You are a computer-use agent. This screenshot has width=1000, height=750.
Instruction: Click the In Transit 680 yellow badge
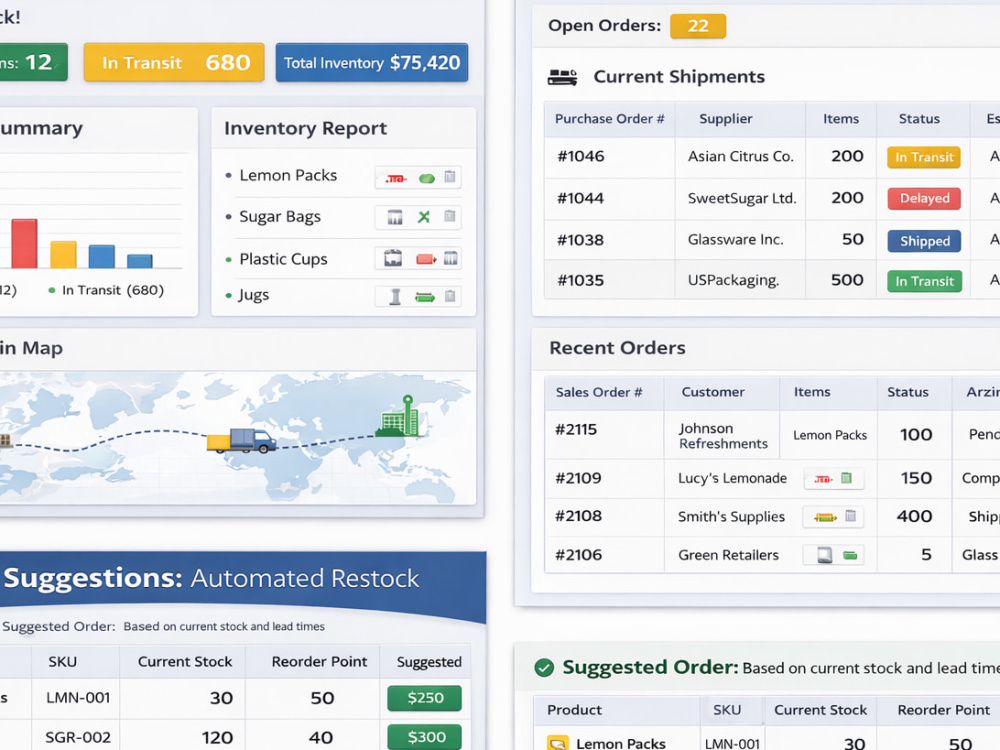point(174,62)
